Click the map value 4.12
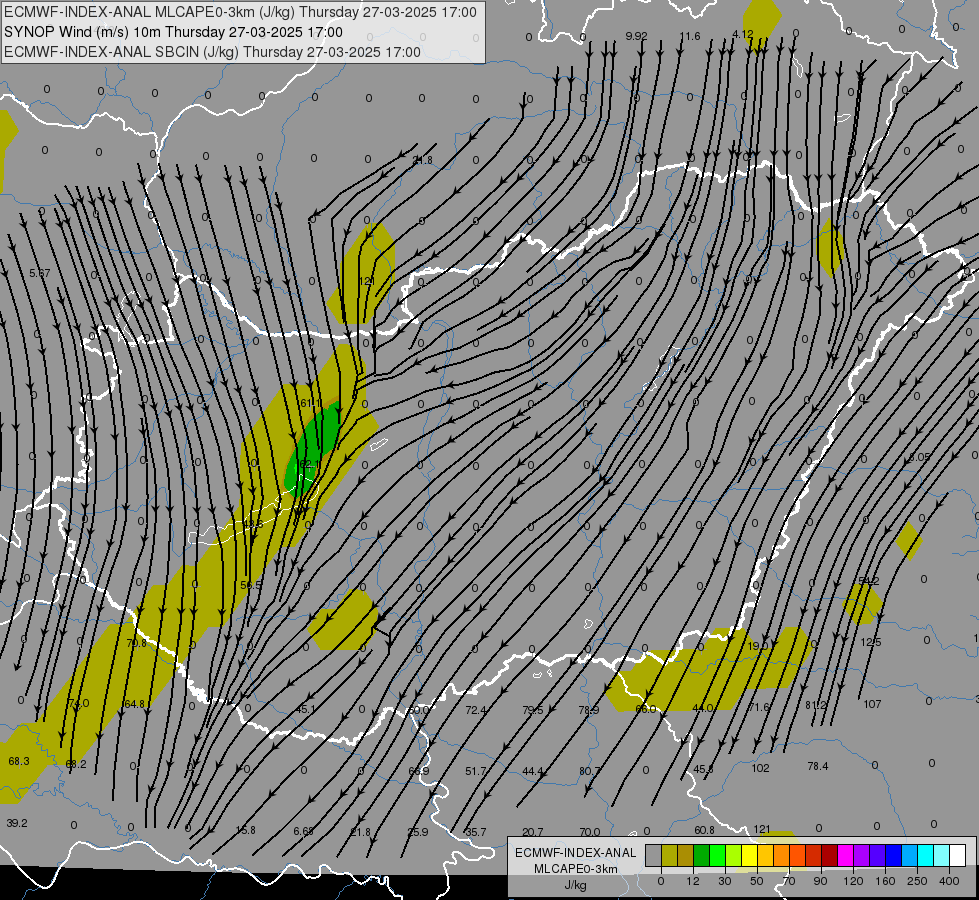The height and width of the screenshot is (900, 979). [743, 34]
